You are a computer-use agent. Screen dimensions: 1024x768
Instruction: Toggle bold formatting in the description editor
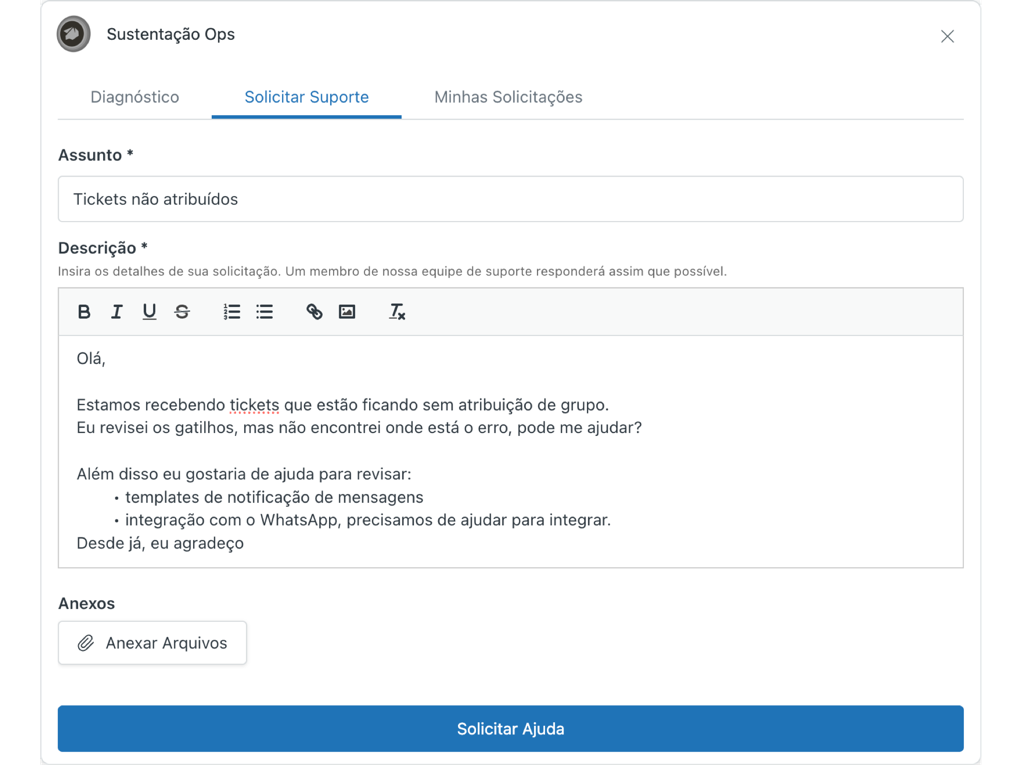[x=84, y=312]
